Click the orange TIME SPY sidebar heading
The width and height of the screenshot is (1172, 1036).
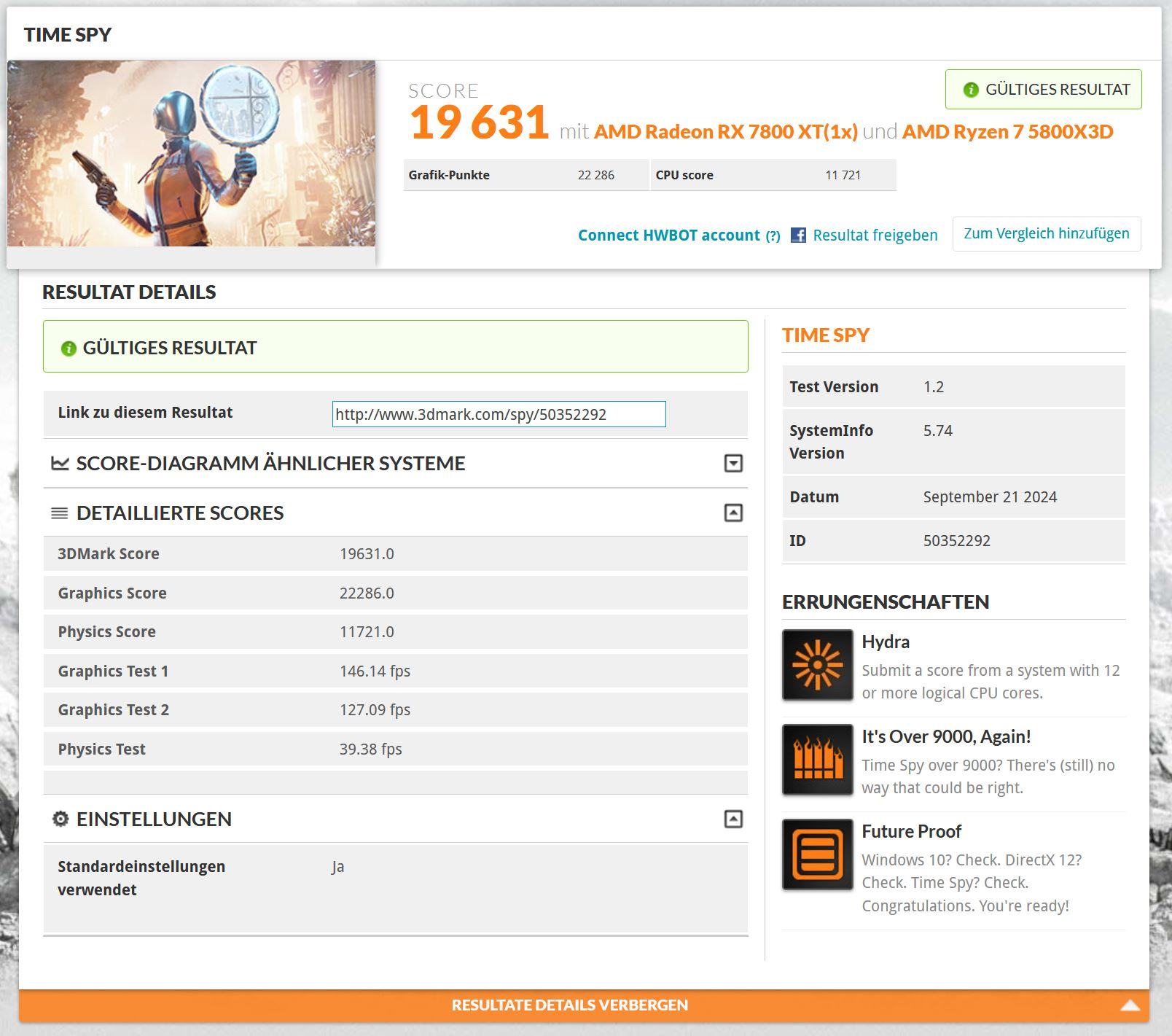coord(826,335)
